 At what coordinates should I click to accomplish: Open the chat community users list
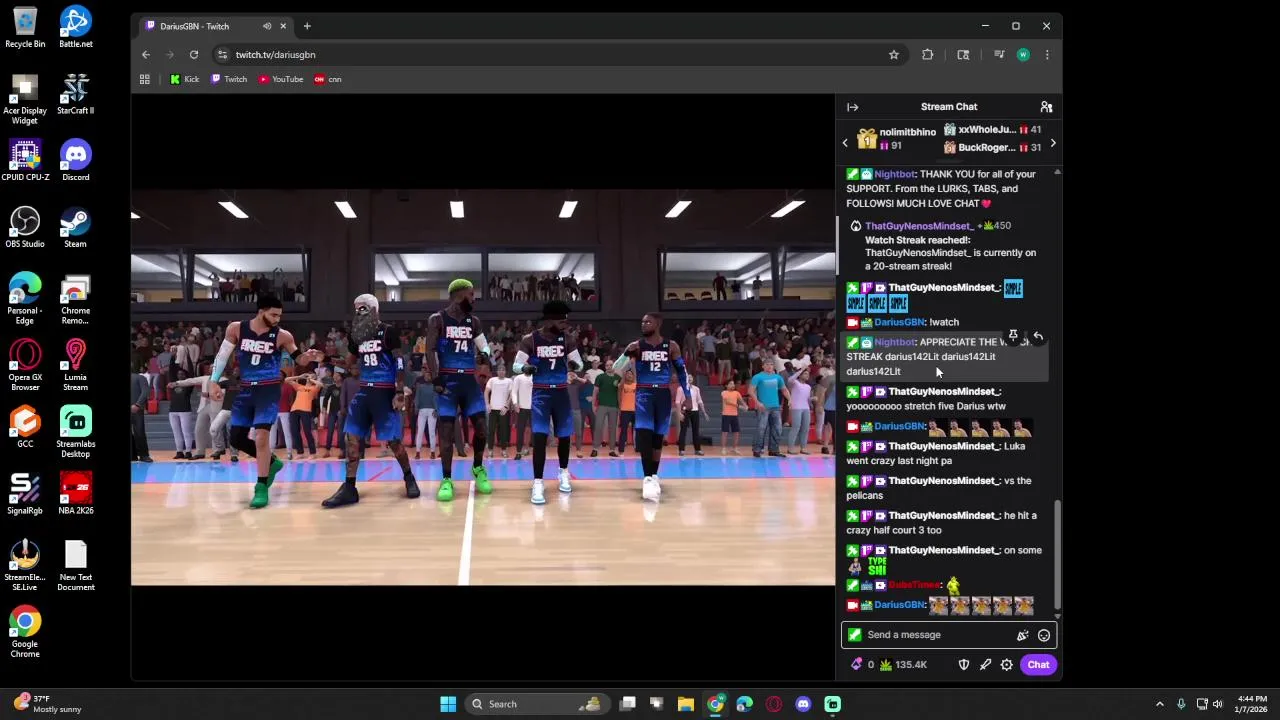(x=1046, y=107)
